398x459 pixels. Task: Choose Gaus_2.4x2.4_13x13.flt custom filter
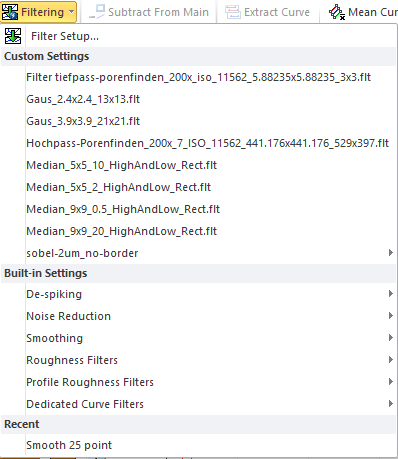point(198,99)
